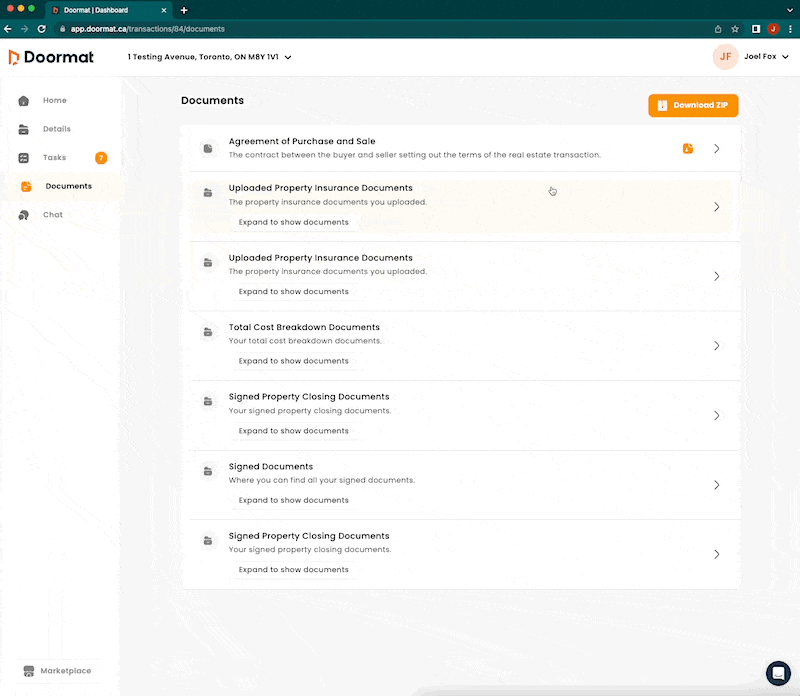Expand the Total Cost Breakdown Documents chevron

(x=716, y=346)
